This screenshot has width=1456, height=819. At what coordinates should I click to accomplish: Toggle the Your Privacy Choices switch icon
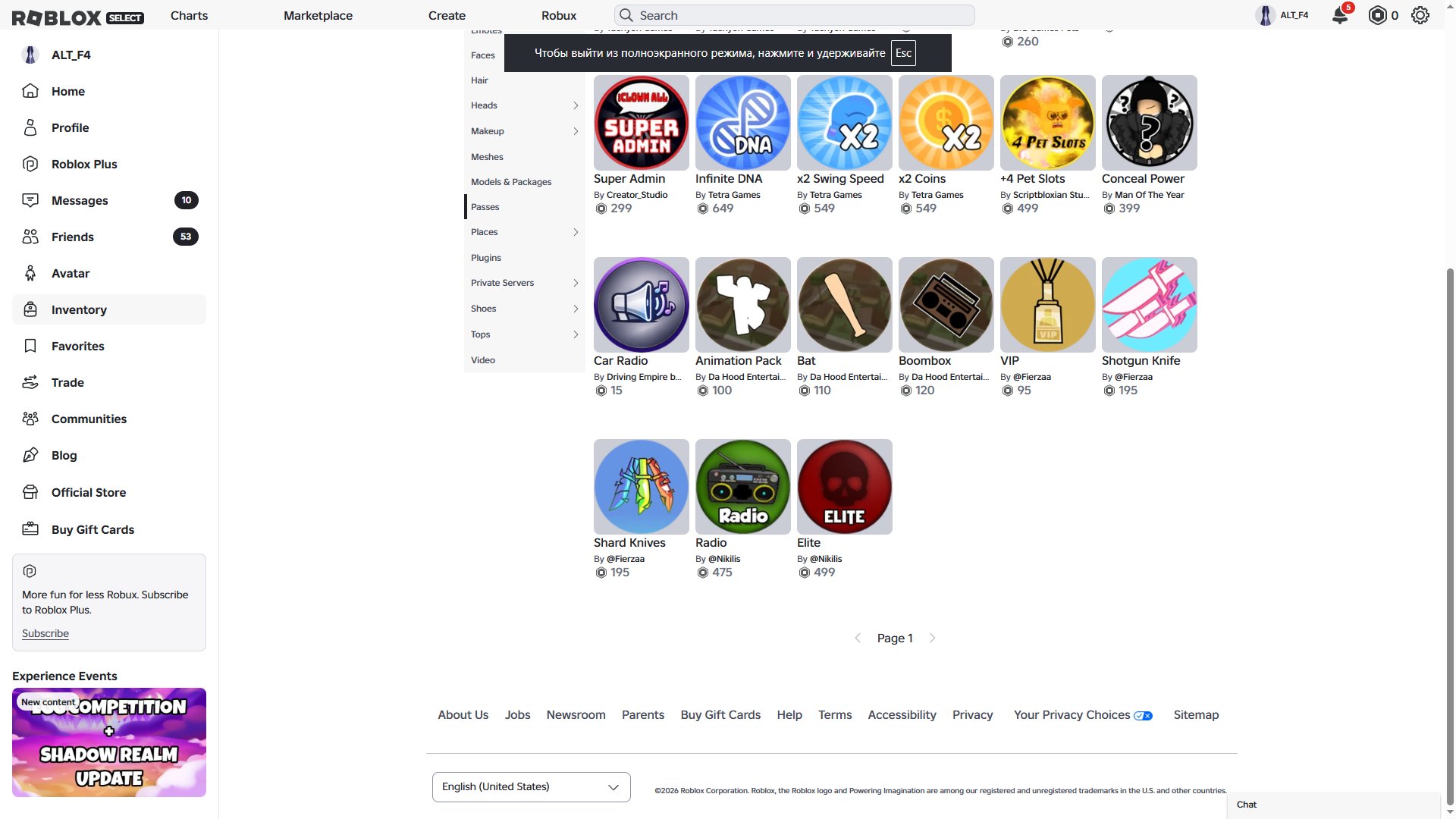click(1144, 716)
